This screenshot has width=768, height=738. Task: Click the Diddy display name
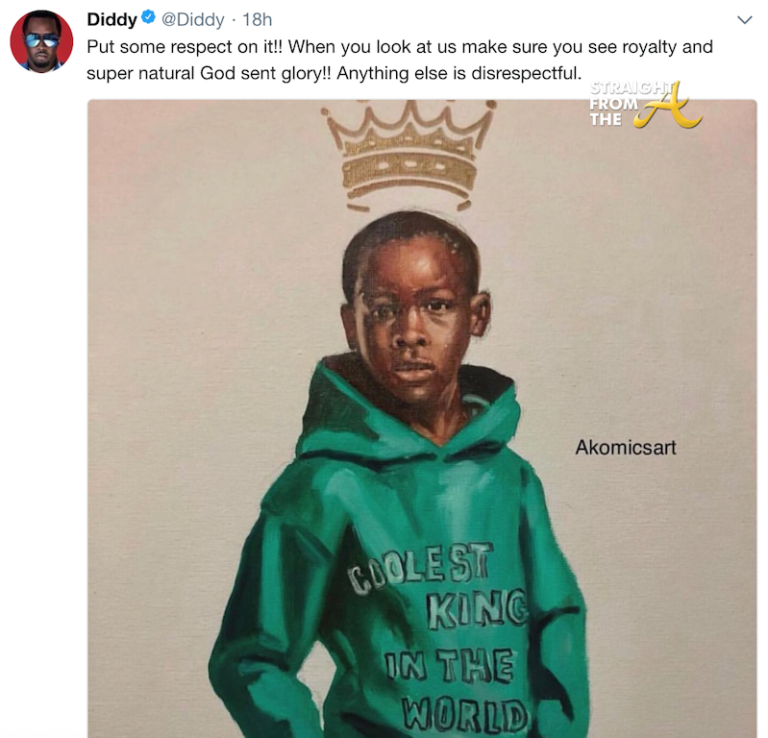(x=112, y=20)
